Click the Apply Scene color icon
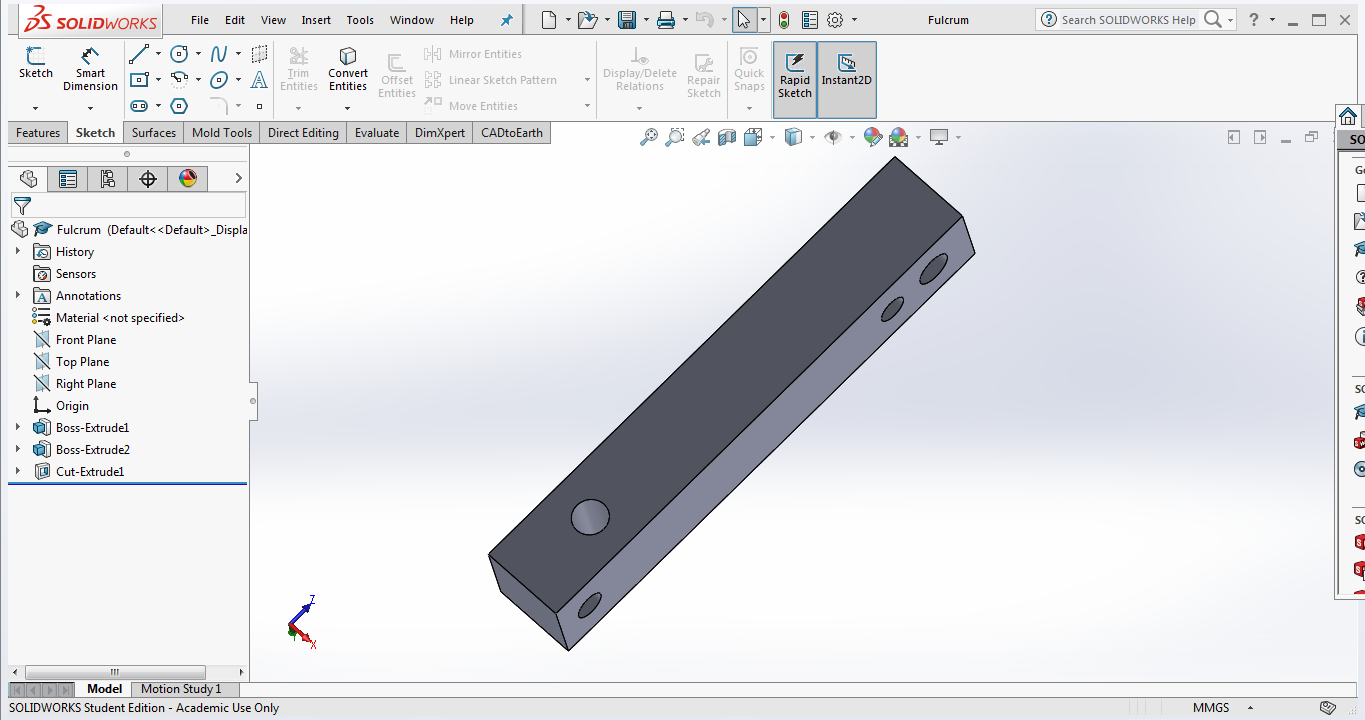Screen dimensions: 1365x720 (x=898, y=137)
